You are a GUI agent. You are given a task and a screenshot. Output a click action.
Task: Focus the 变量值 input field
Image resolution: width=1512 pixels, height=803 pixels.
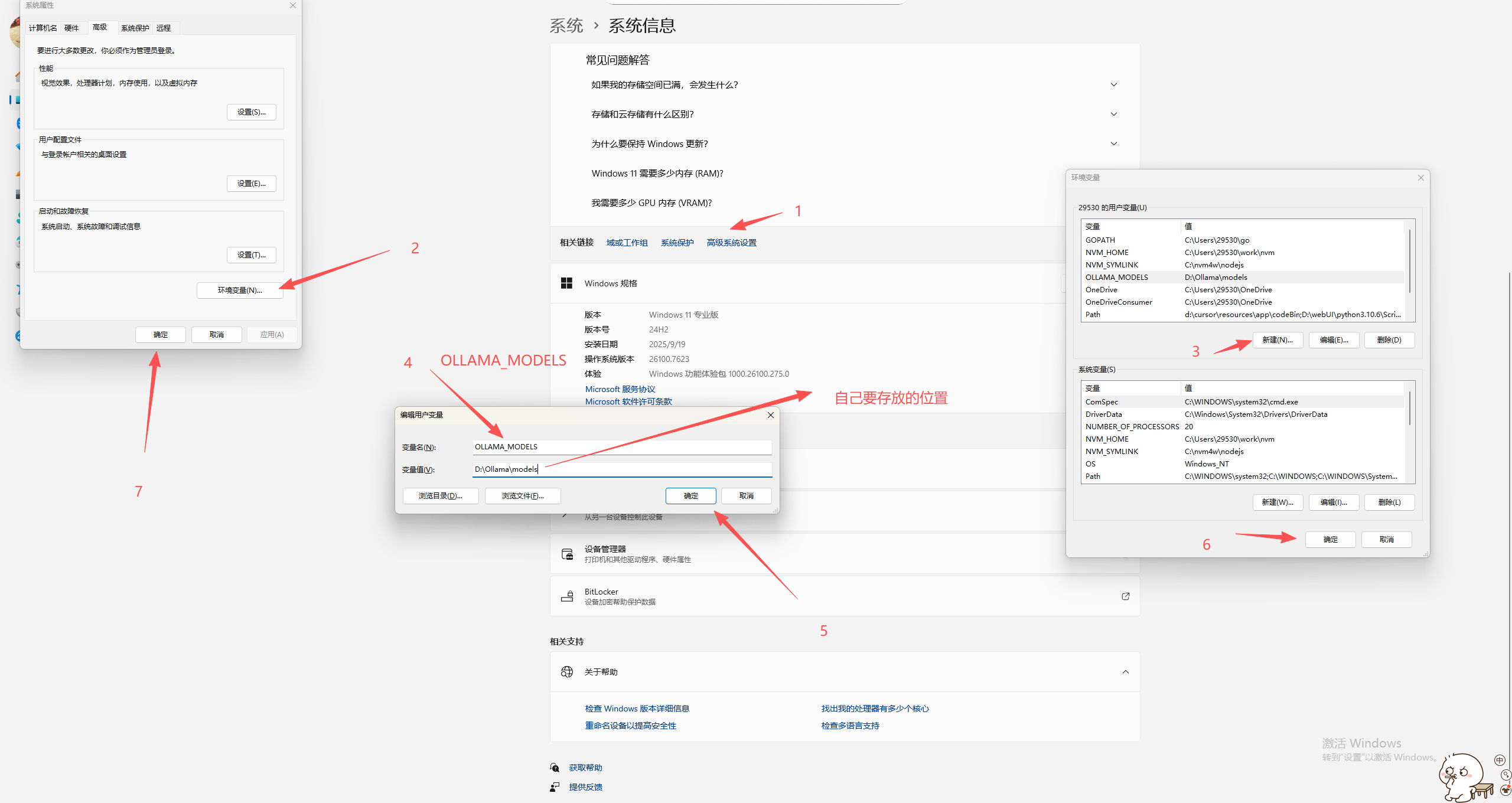(622, 469)
